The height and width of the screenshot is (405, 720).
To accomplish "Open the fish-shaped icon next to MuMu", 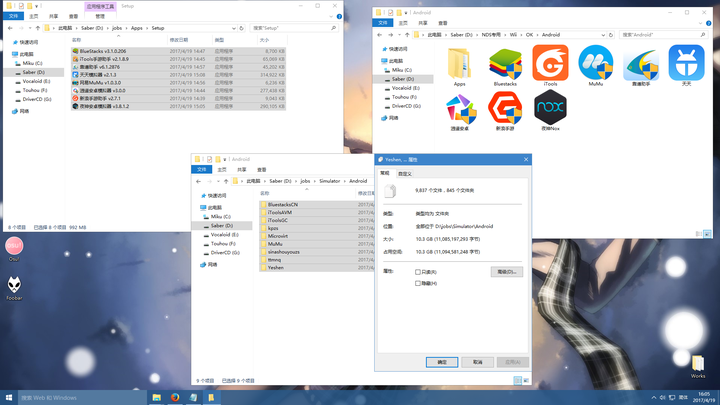I will pos(641,65).
